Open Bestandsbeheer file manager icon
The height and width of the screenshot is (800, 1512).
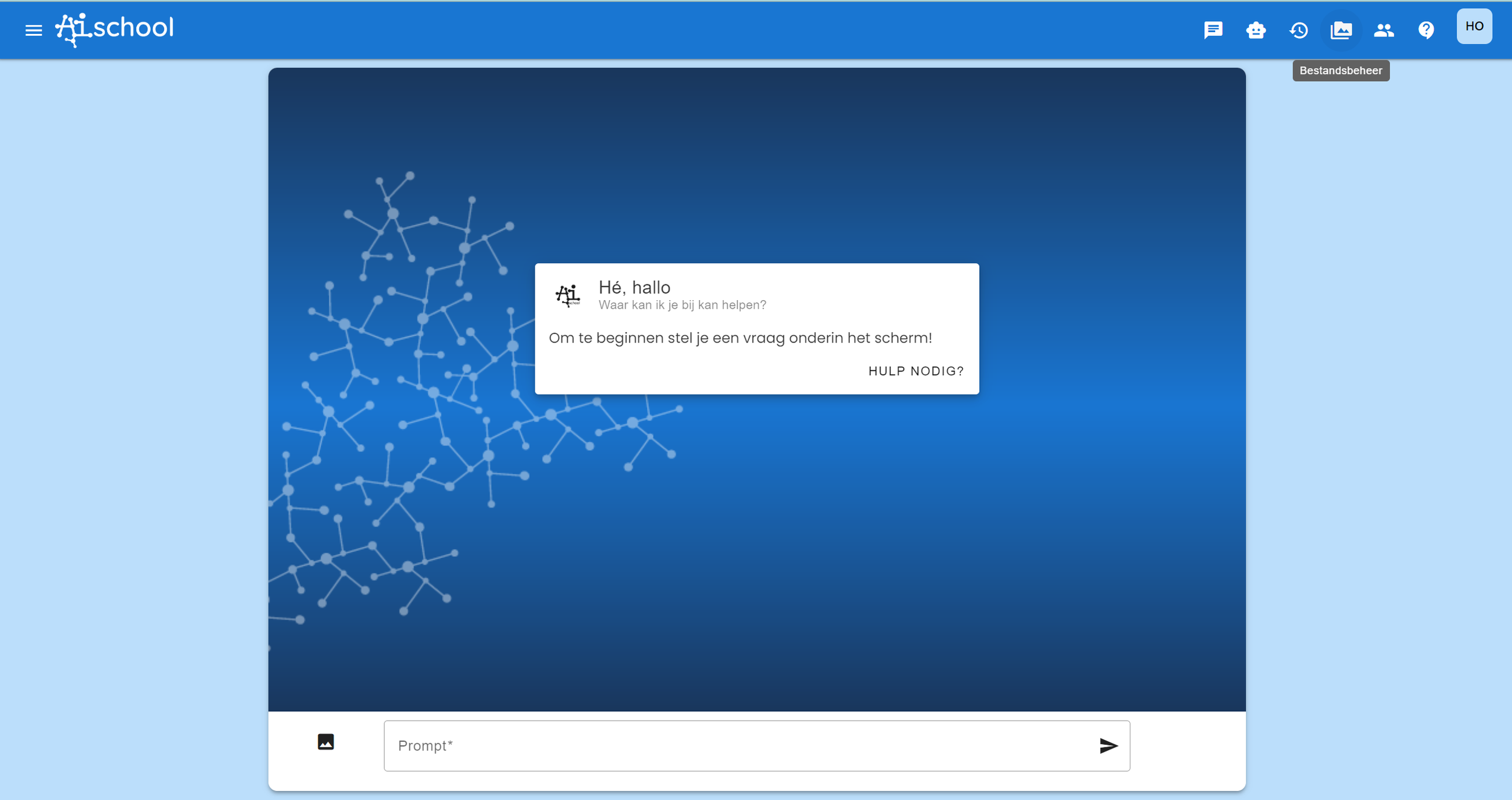pyautogui.click(x=1341, y=30)
